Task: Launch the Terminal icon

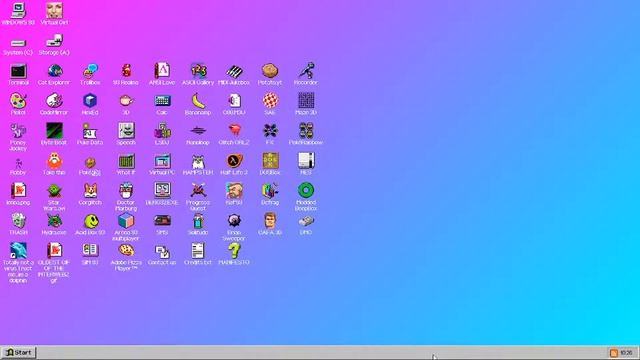Action: pos(18,71)
